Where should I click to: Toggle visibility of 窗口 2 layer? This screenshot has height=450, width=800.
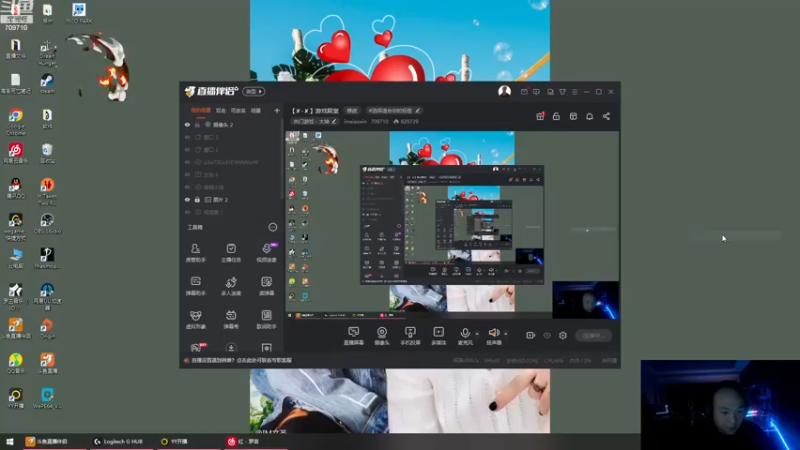(x=187, y=149)
